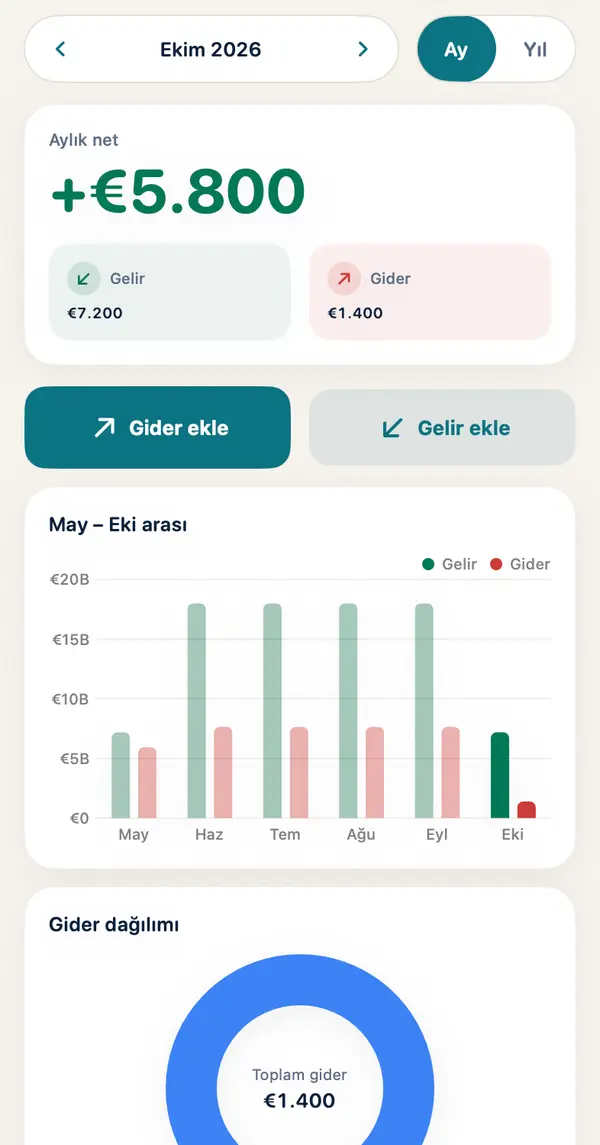The height and width of the screenshot is (1145, 600).
Task: Select the Eki label on chart axis
Action: pyautogui.click(x=512, y=835)
